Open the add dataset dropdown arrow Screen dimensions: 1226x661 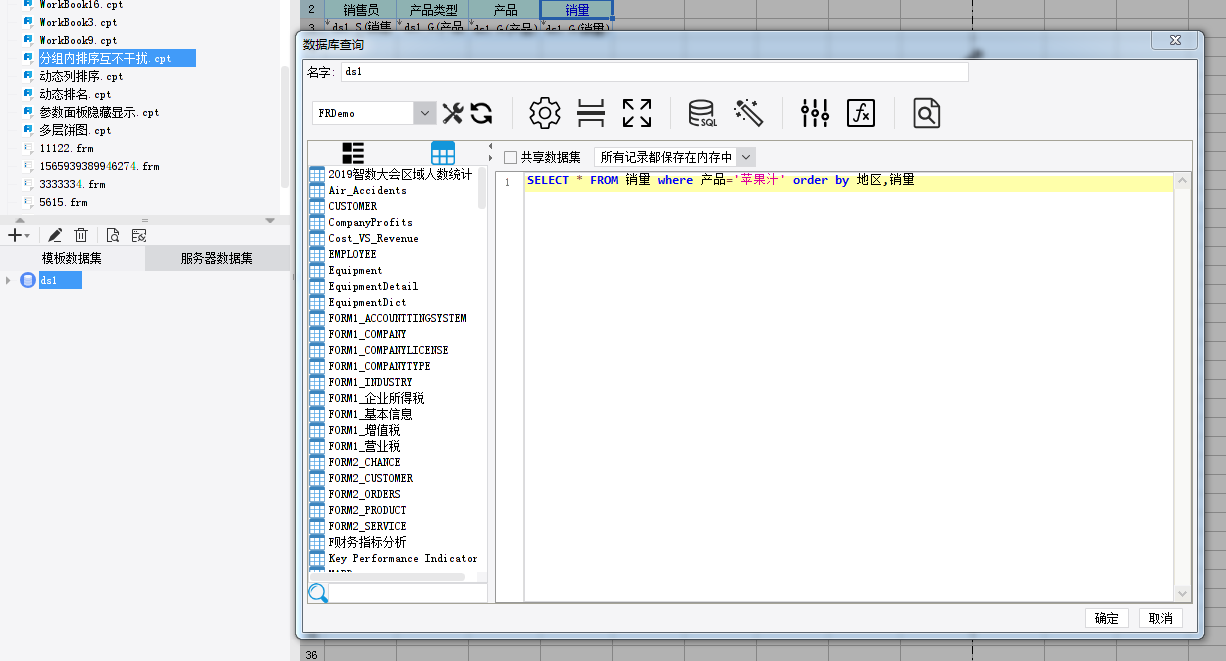27,236
